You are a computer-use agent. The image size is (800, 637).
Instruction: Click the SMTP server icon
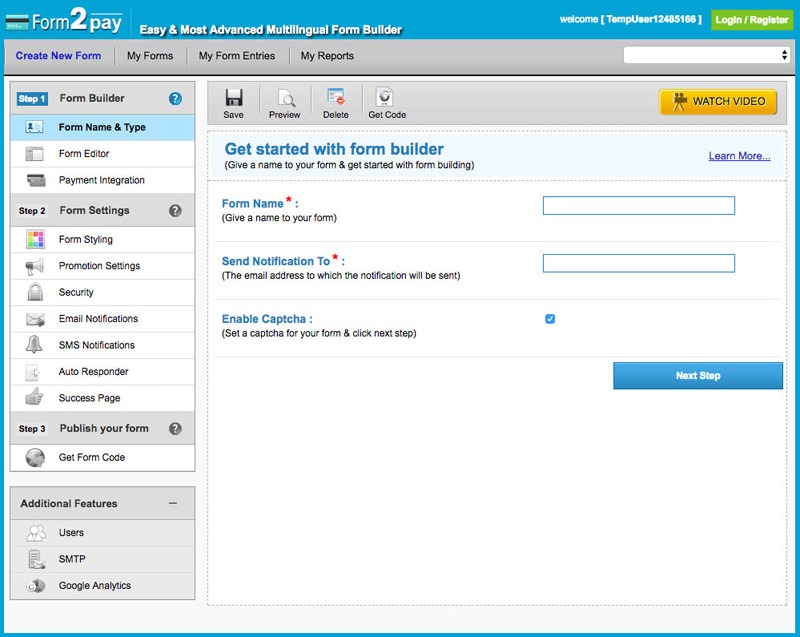point(36,559)
